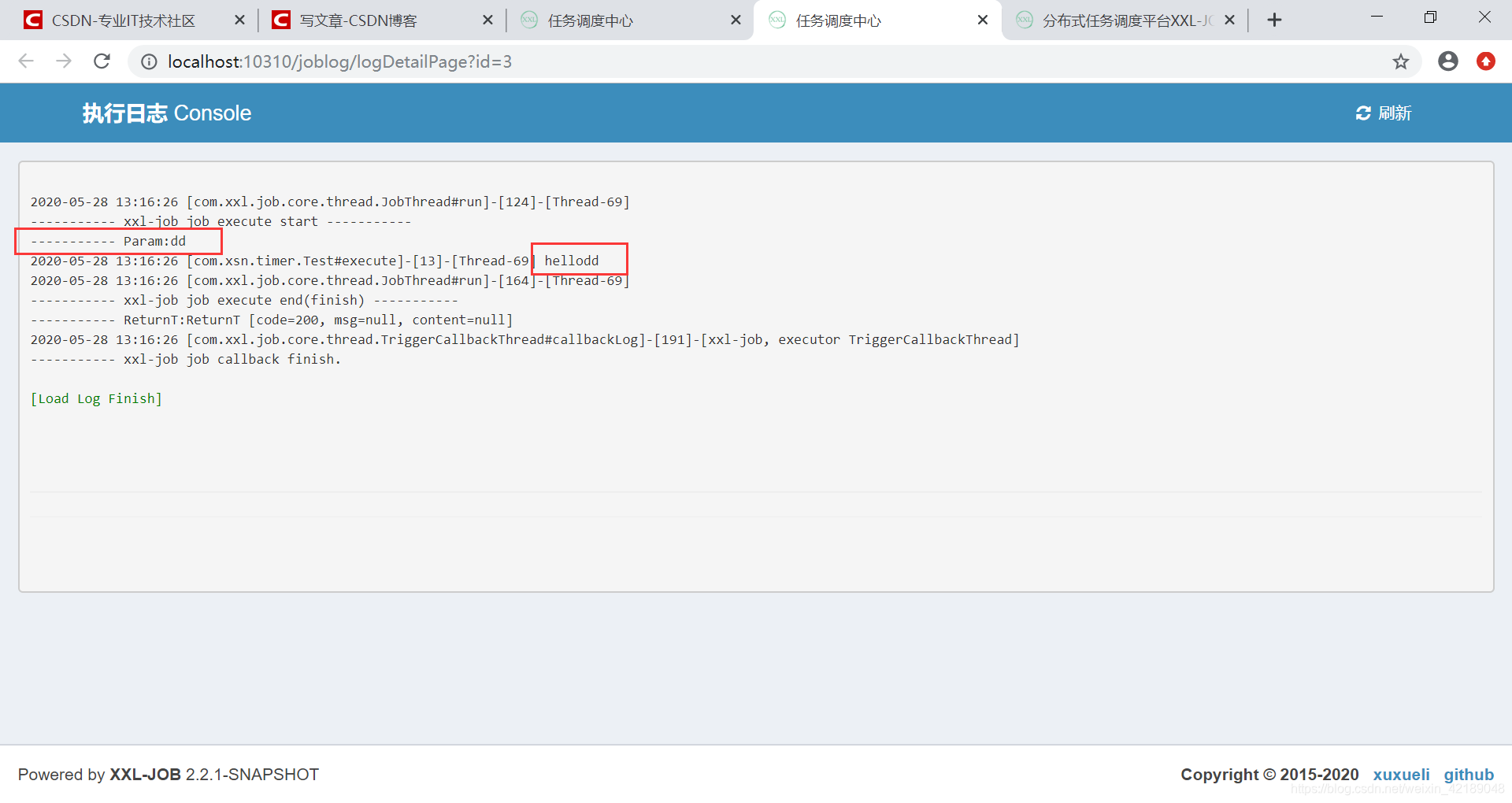Click the 'xxl-job job execute end(finish)' line

tap(244, 301)
